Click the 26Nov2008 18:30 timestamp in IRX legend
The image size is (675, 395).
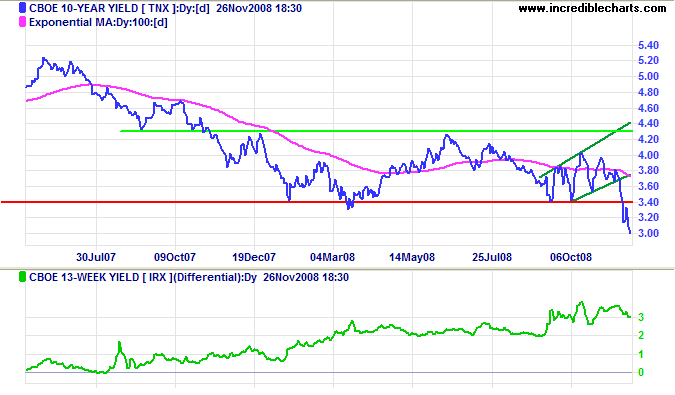(306, 277)
